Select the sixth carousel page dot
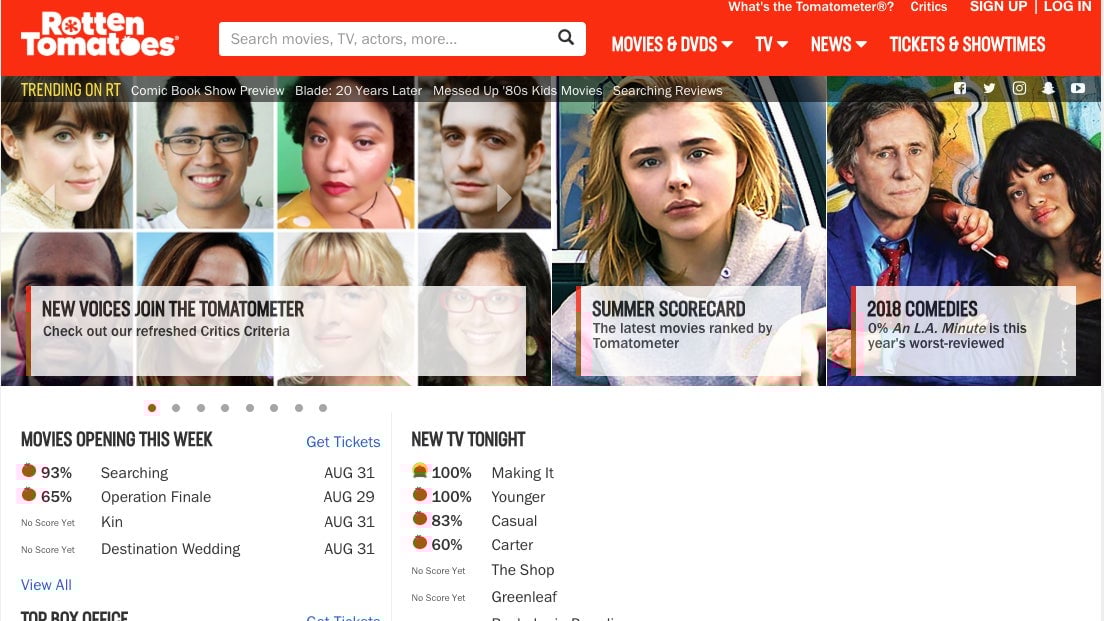 tap(274, 408)
